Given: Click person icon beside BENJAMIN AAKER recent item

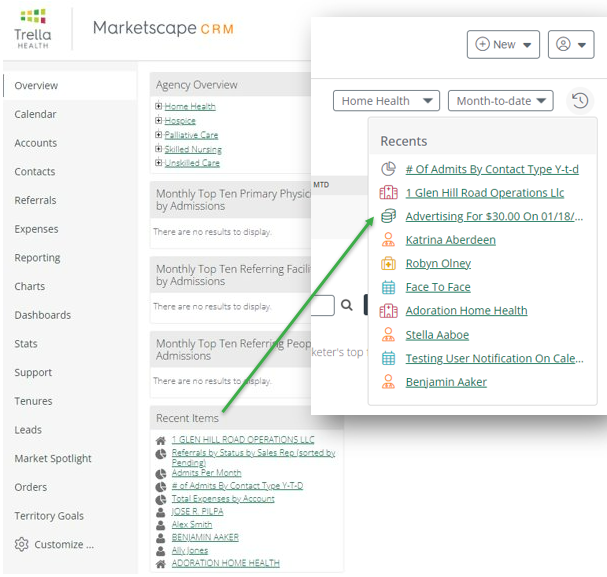Looking at the screenshot, I should [161, 538].
